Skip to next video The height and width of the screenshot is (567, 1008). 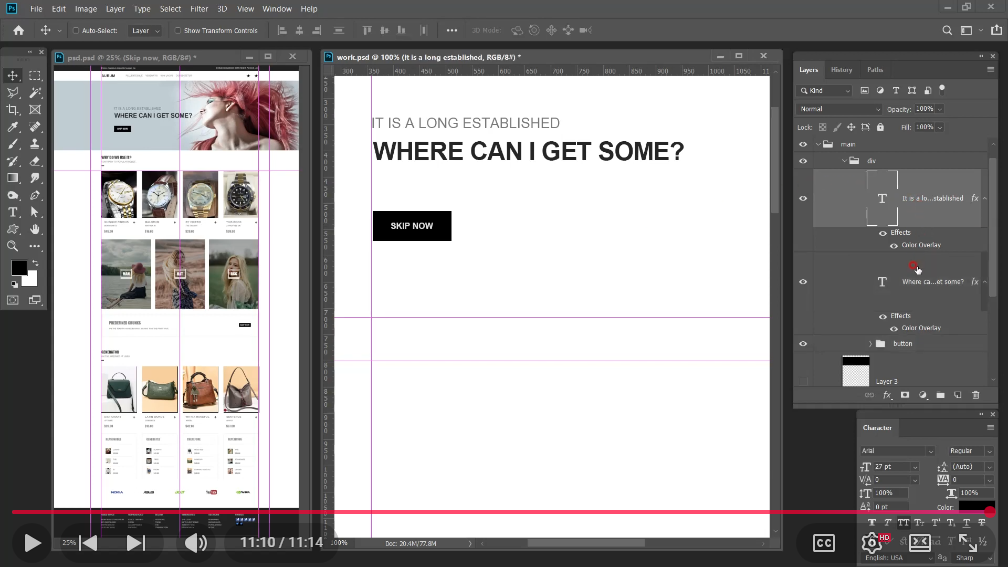point(136,543)
